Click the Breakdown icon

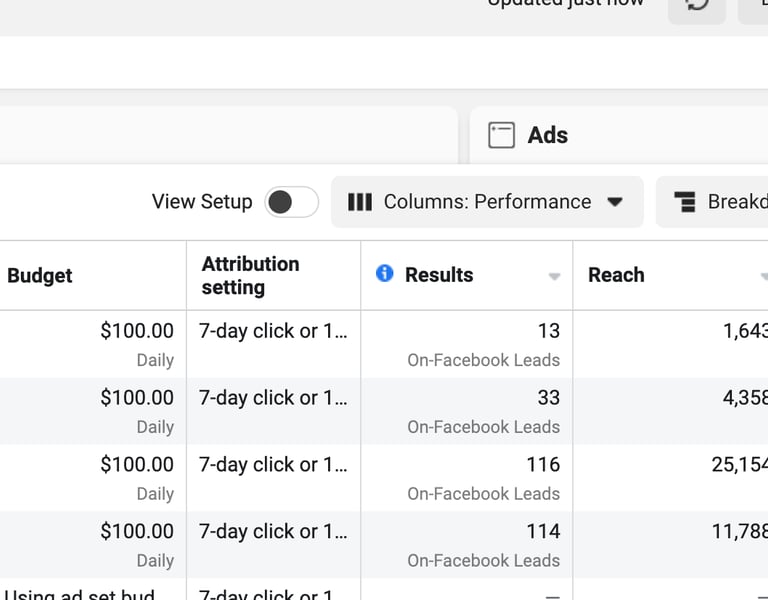tap(685, 202)
